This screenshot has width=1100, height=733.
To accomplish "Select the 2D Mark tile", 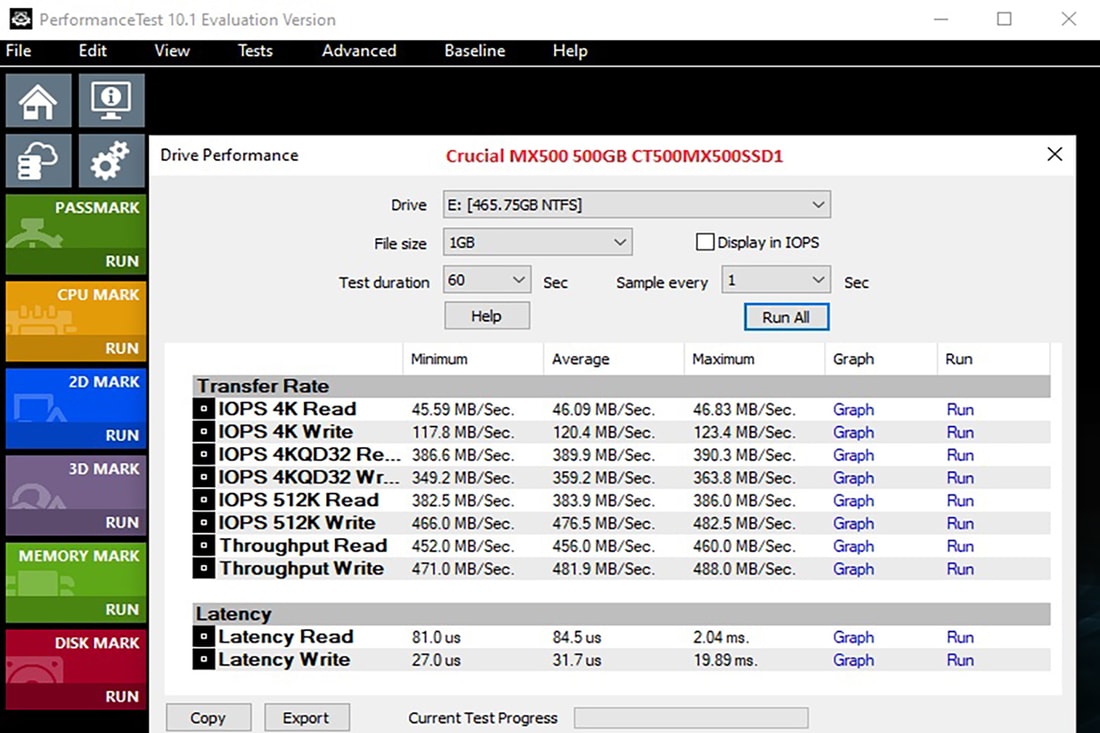I will 76,408.
